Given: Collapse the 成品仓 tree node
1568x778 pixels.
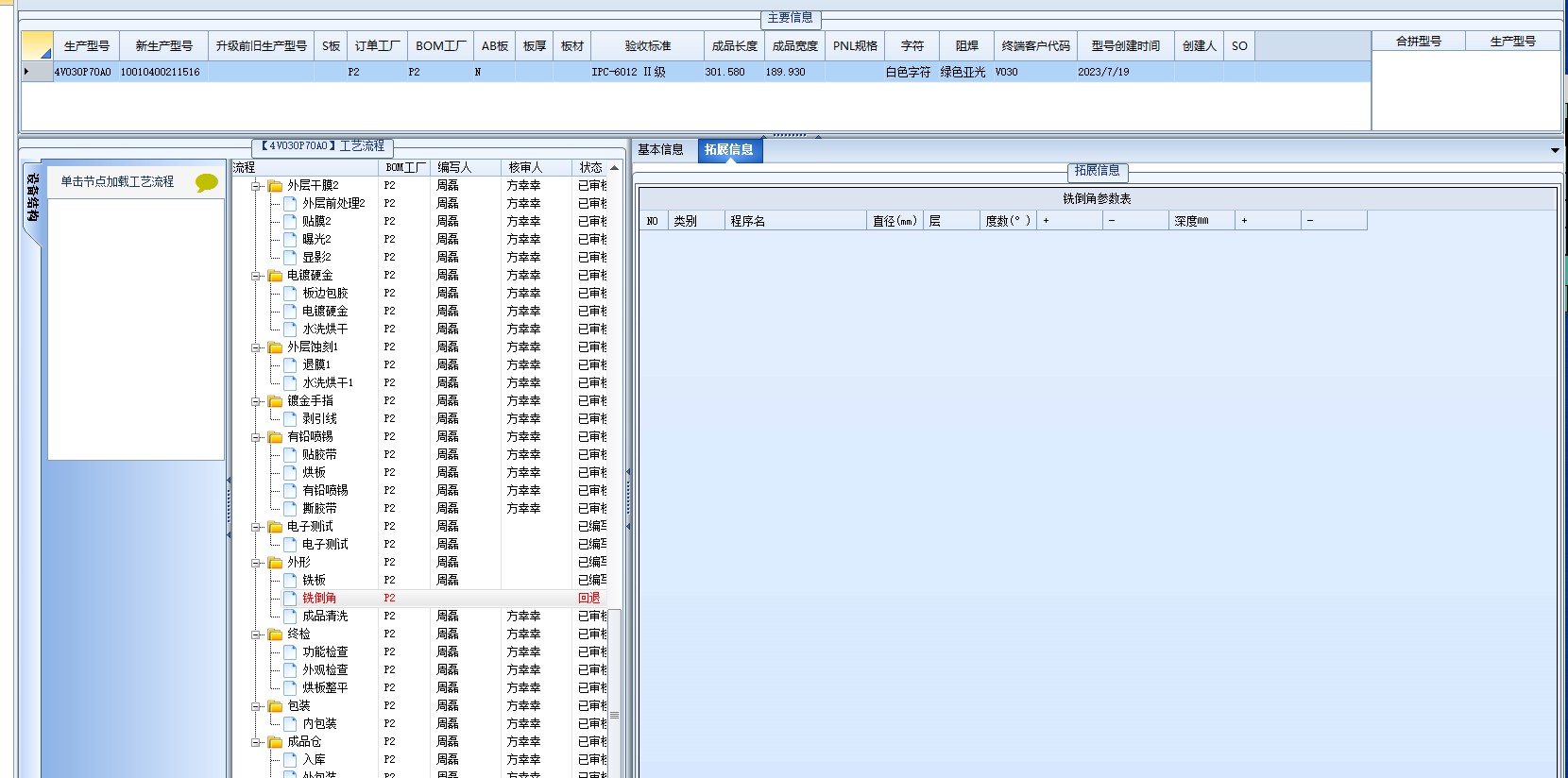Looking at the screenshot, I should pos(256,742).
